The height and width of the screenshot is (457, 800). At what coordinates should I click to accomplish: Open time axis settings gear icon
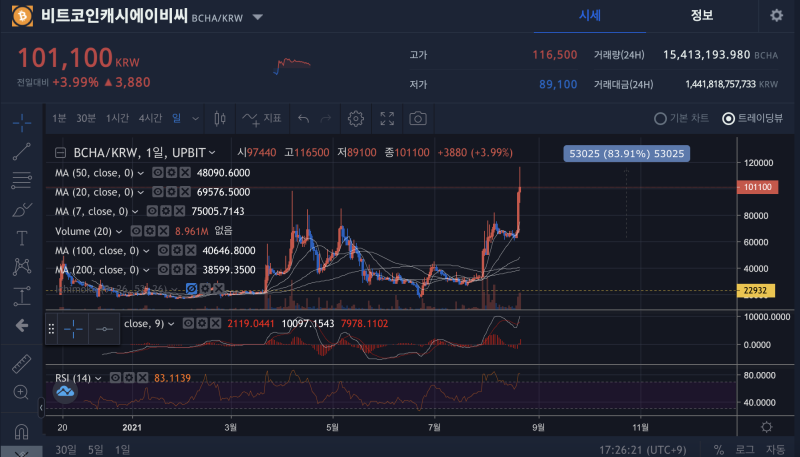click(766, 427)
